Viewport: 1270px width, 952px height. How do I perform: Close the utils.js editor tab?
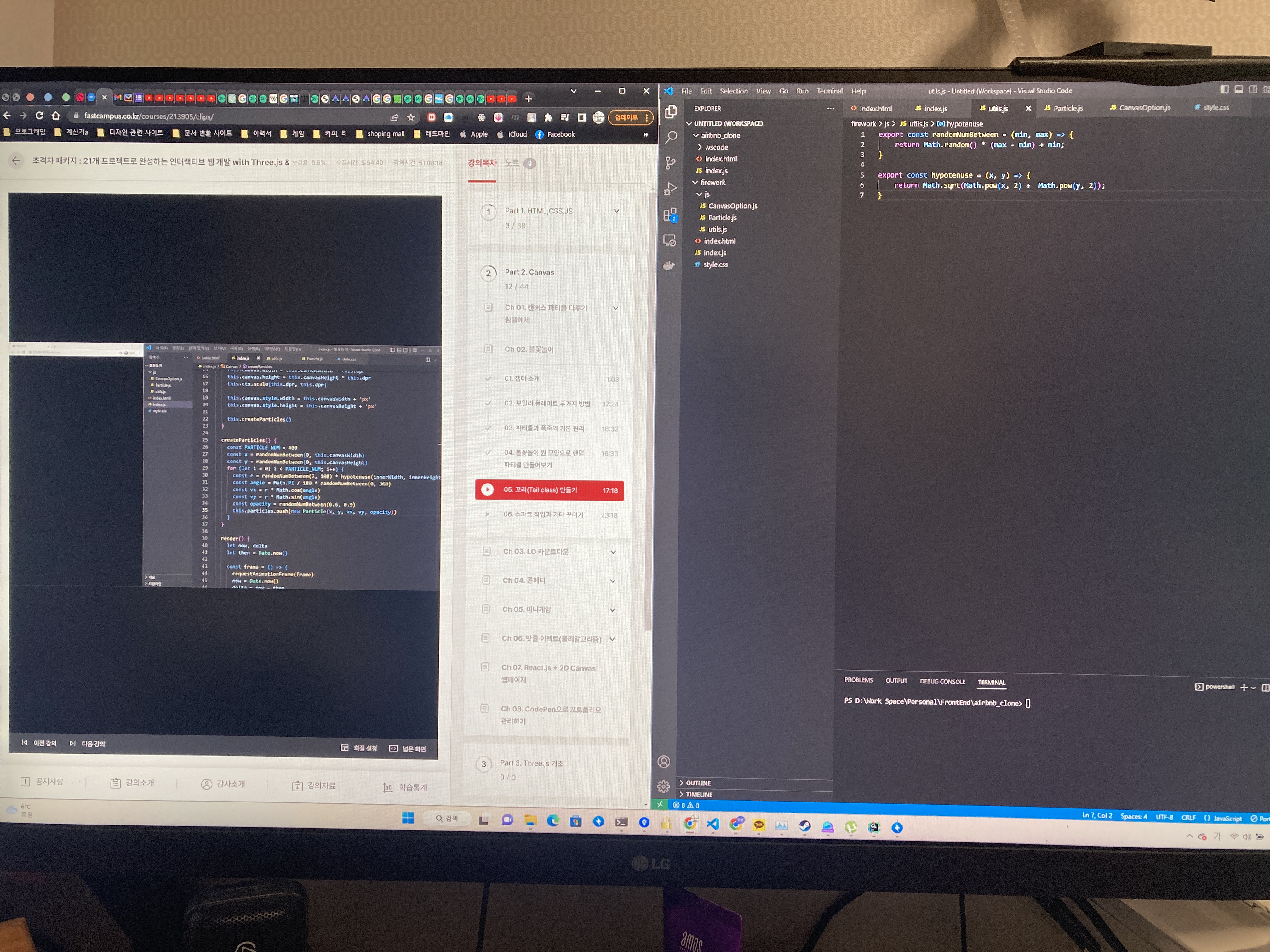click(1028, 109)
